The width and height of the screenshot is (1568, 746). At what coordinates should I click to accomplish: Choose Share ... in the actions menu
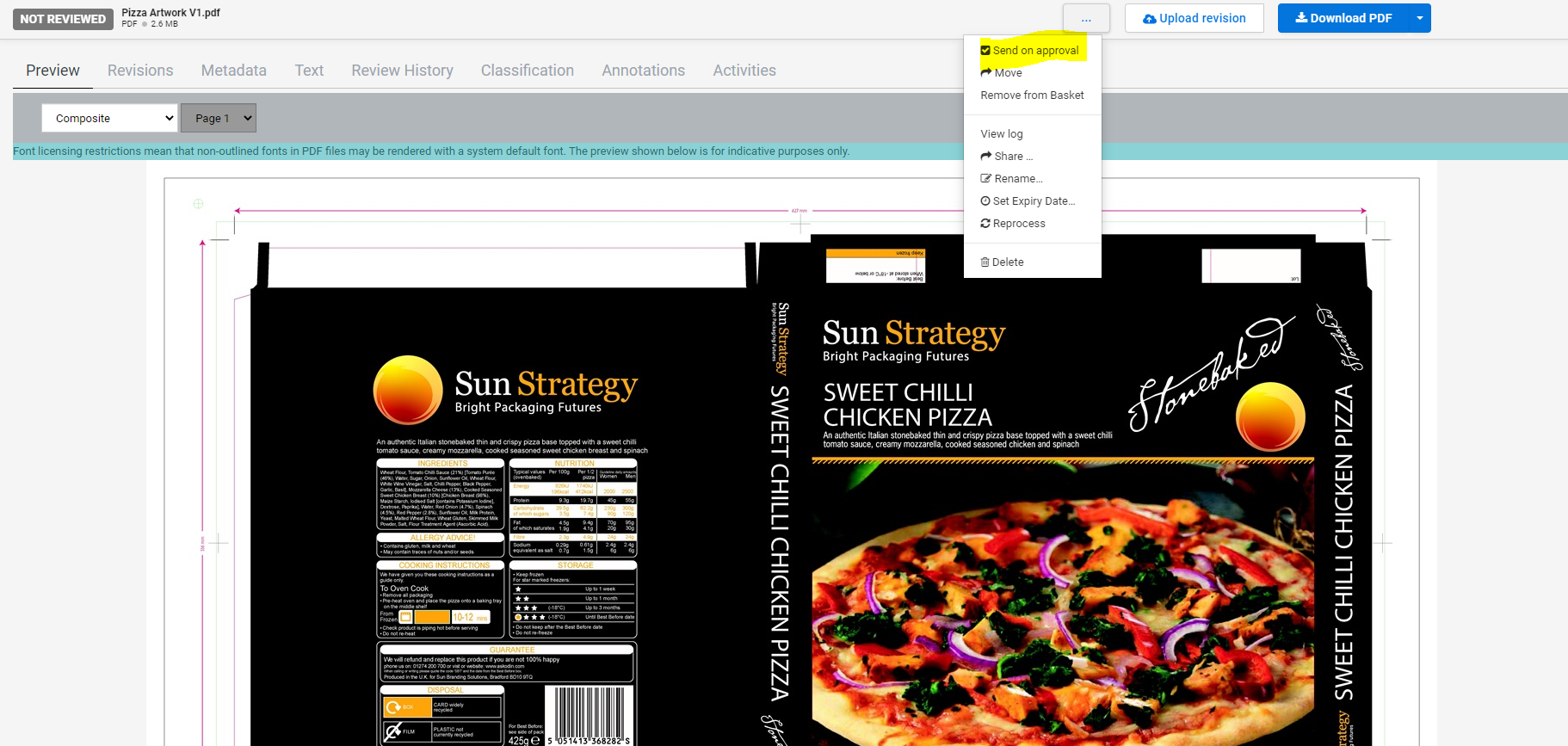[1033, 156]
